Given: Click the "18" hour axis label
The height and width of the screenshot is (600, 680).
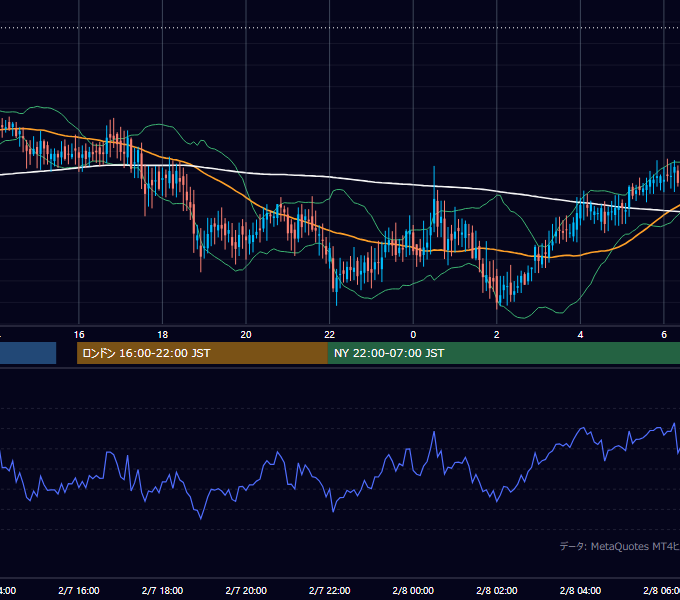Looking at the screenshot, I should (163, 335).
